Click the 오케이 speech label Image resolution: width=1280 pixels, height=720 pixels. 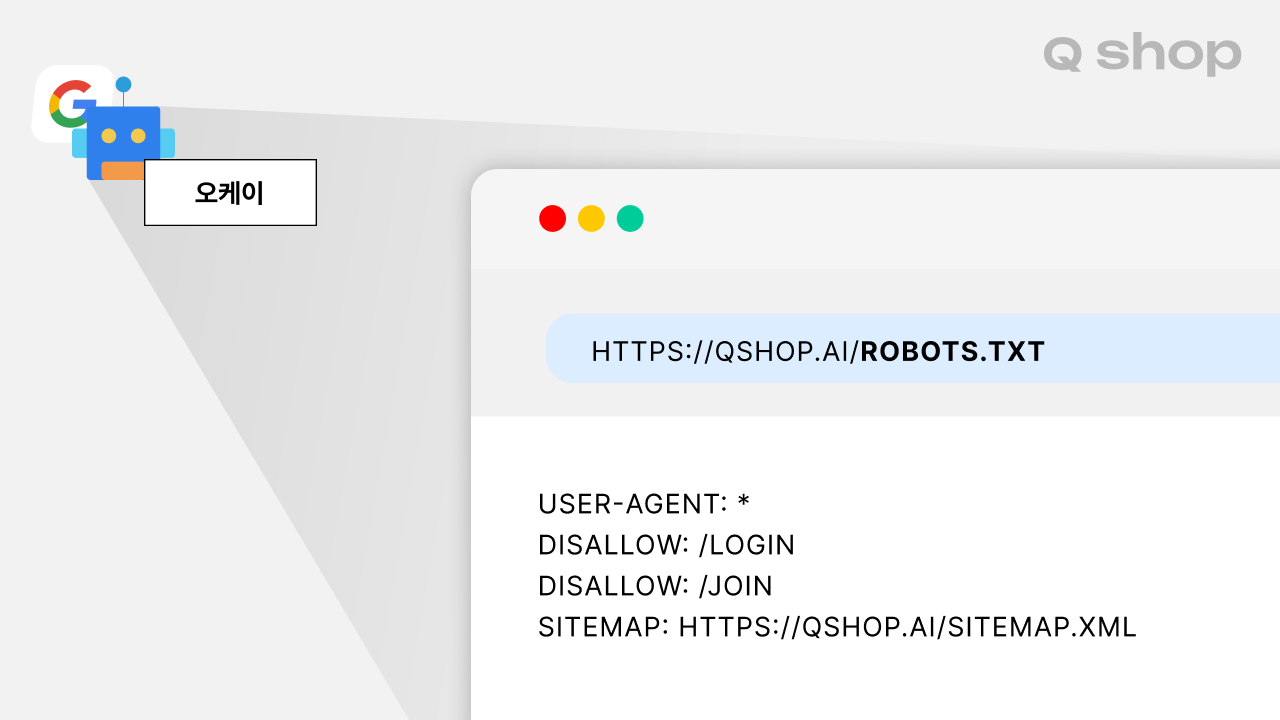pyautogui.click(x=230, y=192)
